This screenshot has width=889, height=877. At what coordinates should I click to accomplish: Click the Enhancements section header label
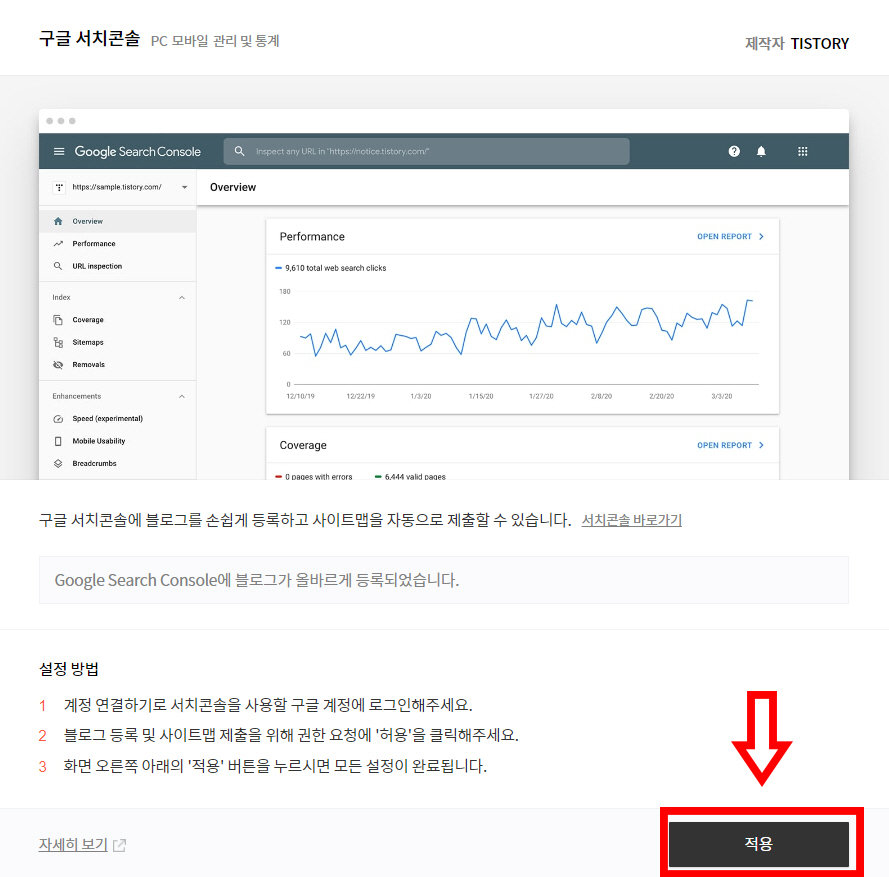77,396
